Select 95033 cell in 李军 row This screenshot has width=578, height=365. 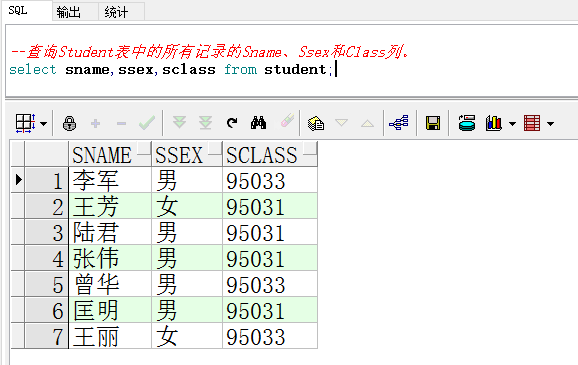tap(270, 181)
